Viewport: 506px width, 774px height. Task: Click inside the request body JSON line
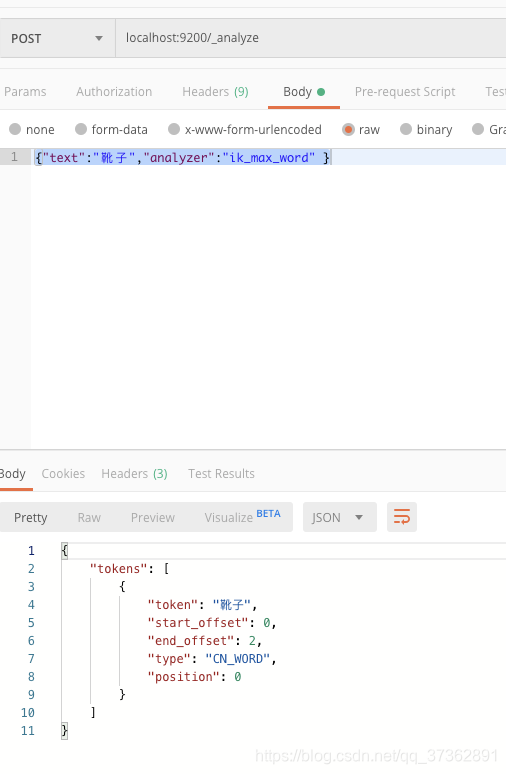click(x=269, y=157)
